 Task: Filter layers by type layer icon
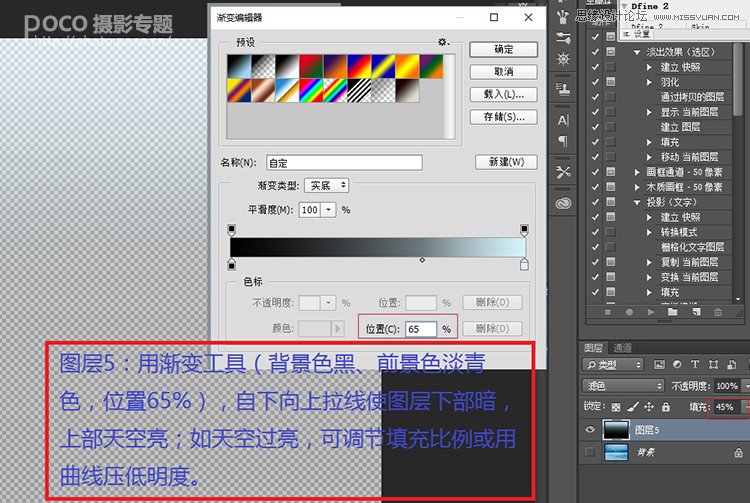[x=695, y=364]
